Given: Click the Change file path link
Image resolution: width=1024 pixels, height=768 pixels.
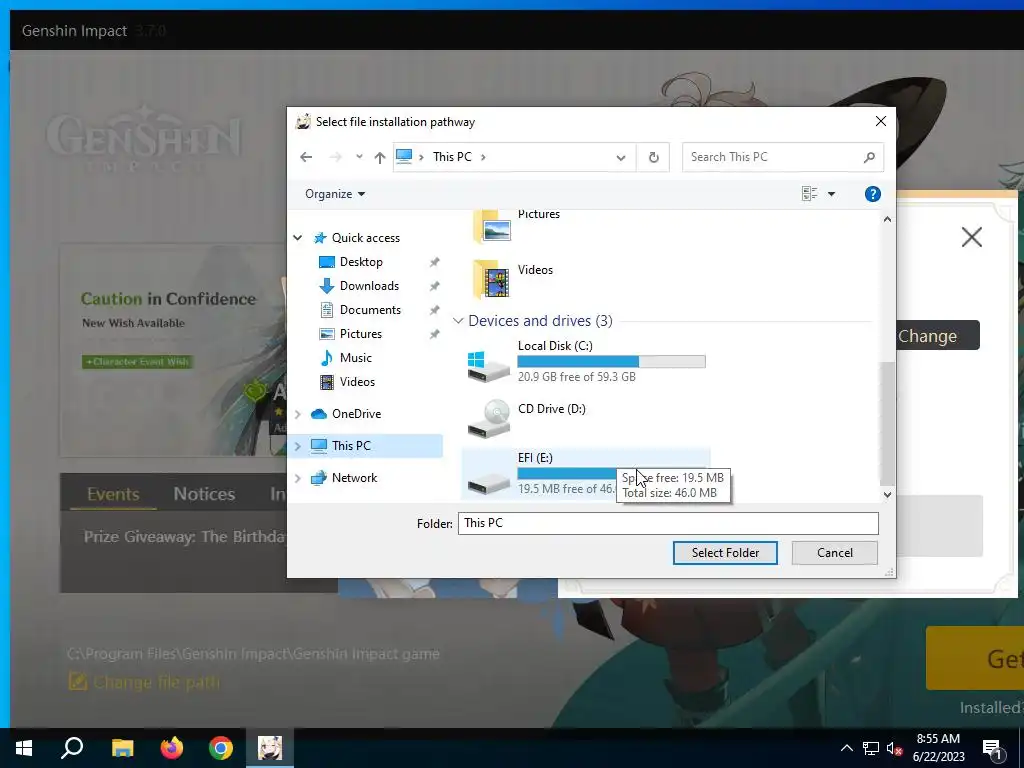Looking at the screenshot, I should click(144, 682).
